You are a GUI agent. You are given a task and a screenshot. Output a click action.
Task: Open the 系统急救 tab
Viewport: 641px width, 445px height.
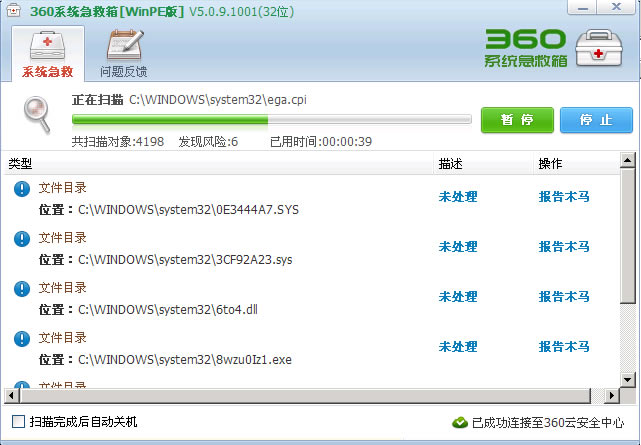coord(48,54)
